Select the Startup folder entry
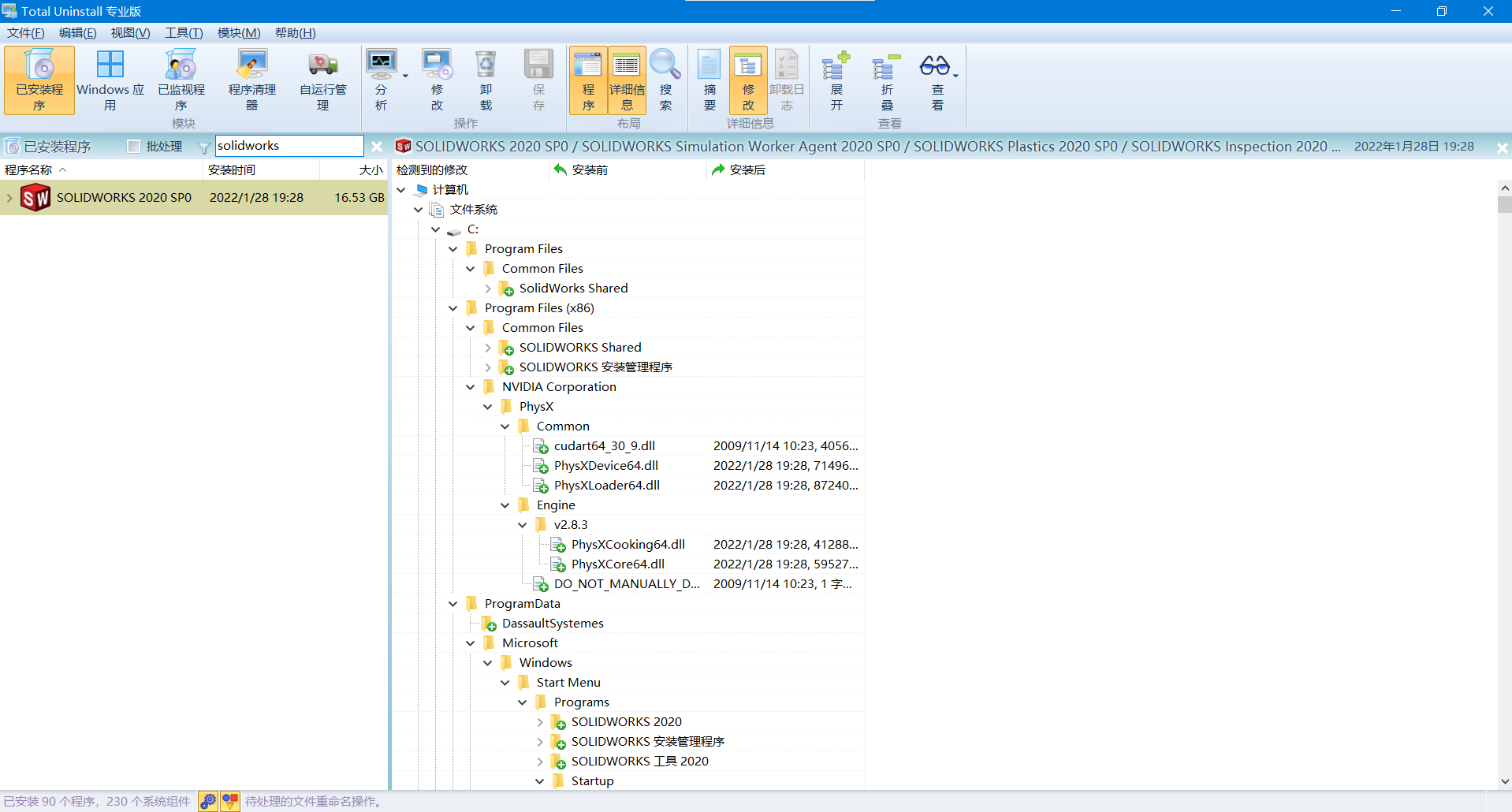 click(x=592, y=780)
